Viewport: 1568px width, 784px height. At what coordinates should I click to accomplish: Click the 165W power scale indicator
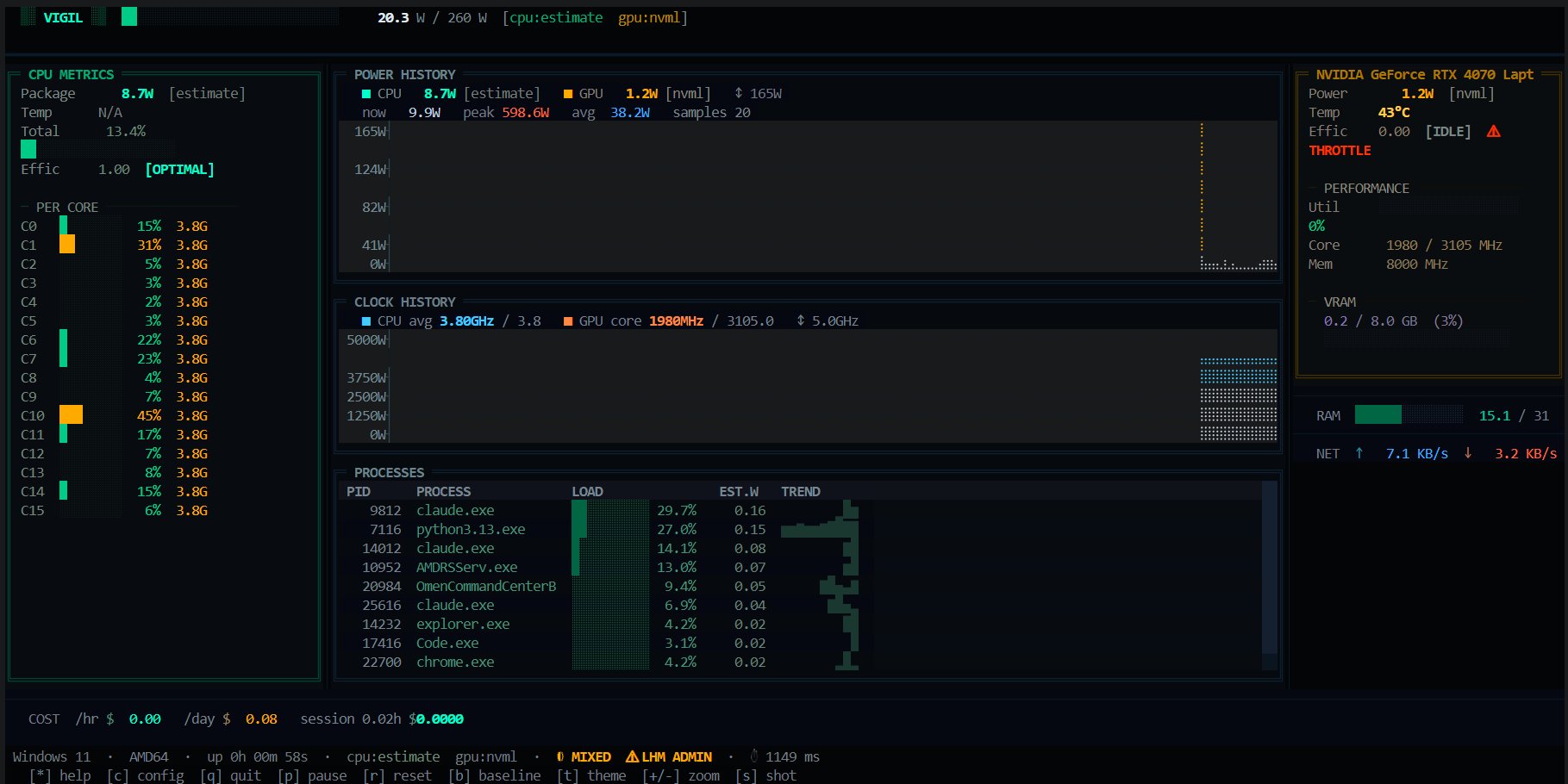pyautogui.click(x=758, y=94)
